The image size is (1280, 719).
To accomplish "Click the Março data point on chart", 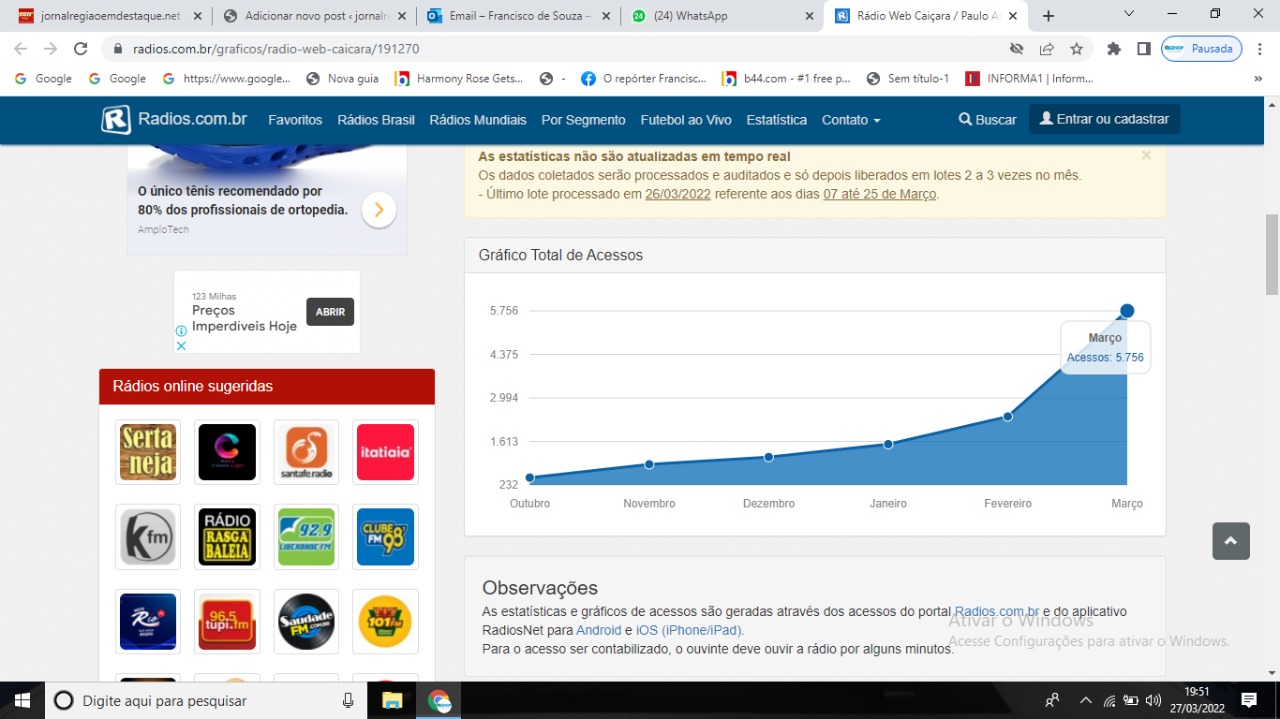I will (x=1127, y=311).
